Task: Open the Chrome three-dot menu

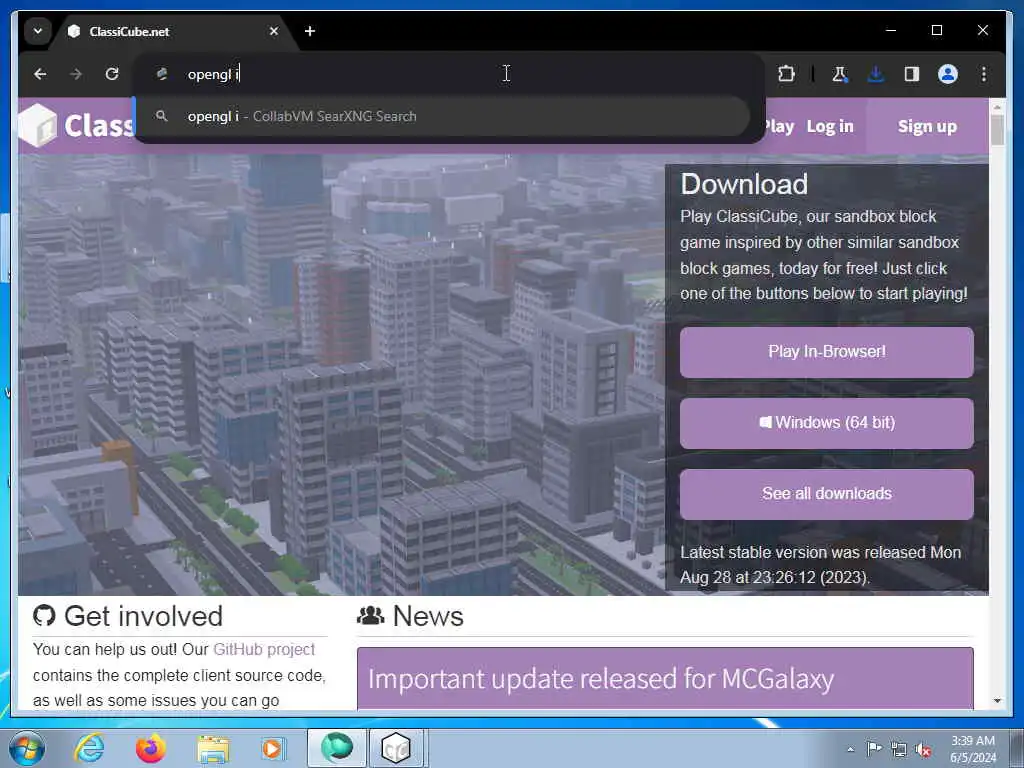Action: pos(984,74)
